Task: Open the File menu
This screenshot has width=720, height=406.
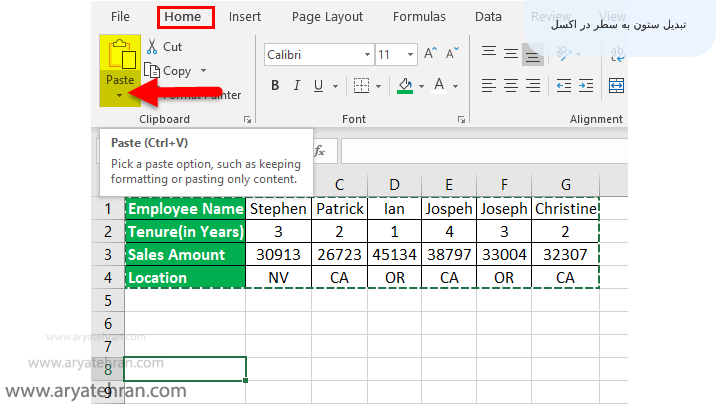Action: tap(120, 16)
